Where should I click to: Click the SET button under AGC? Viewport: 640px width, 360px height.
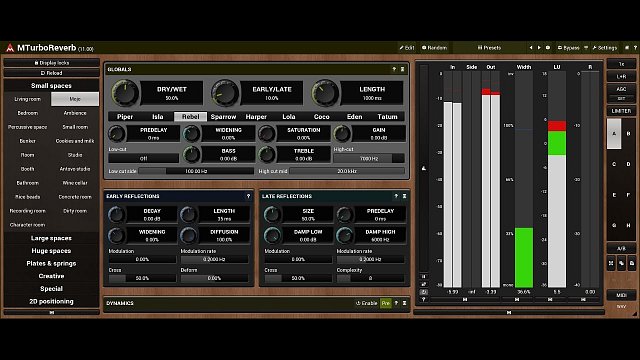click(621, 99)
